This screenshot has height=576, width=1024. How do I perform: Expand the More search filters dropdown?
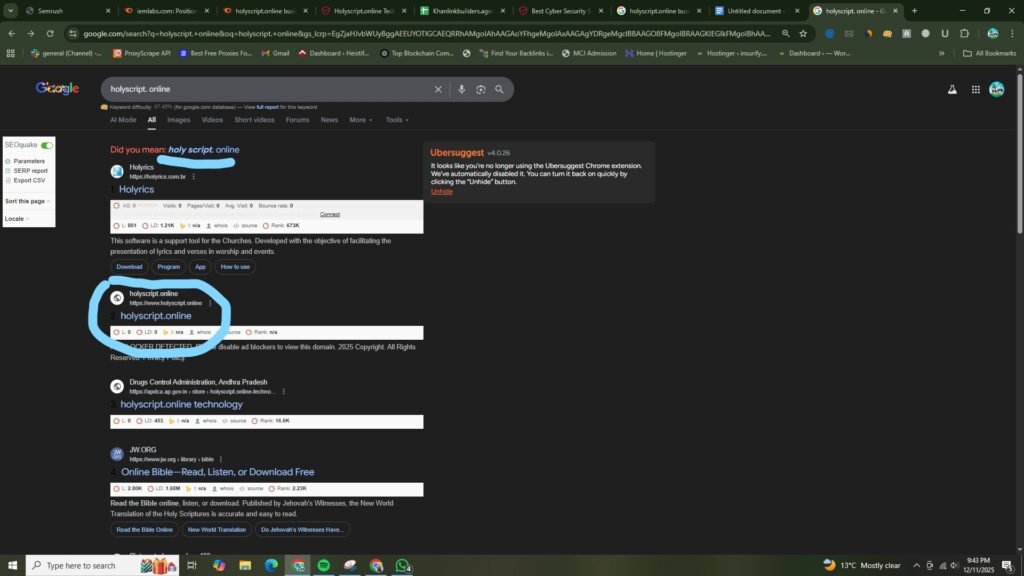360,120
